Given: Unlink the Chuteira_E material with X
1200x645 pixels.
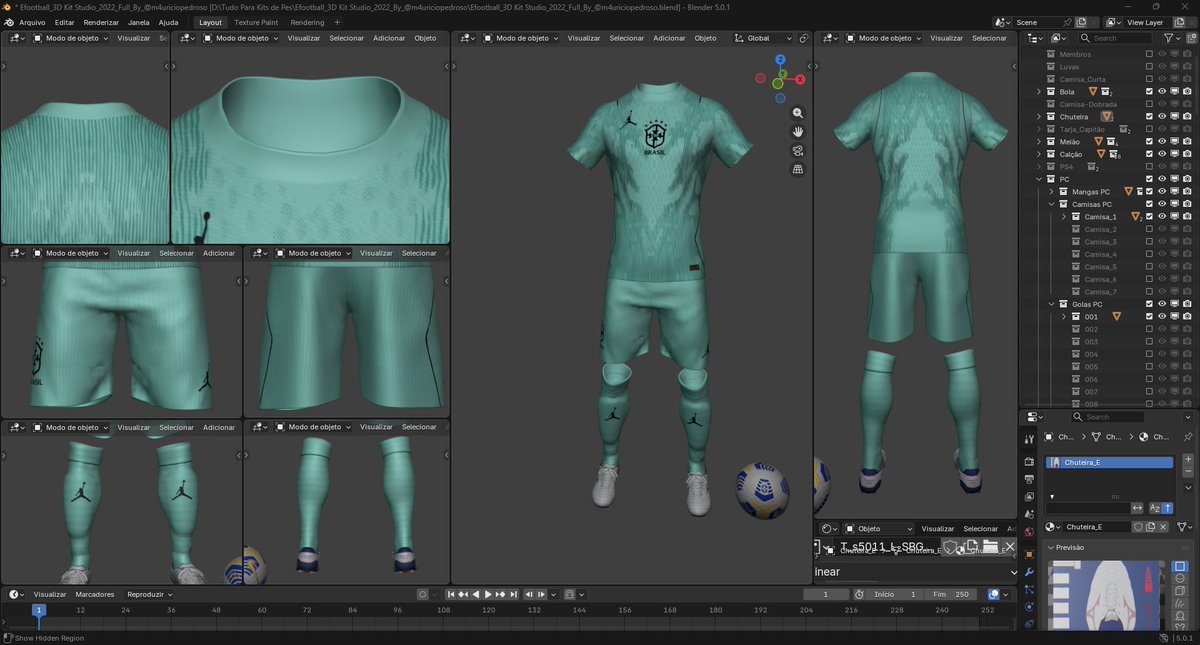Looking at the screenshot, I should point(1163,527).
